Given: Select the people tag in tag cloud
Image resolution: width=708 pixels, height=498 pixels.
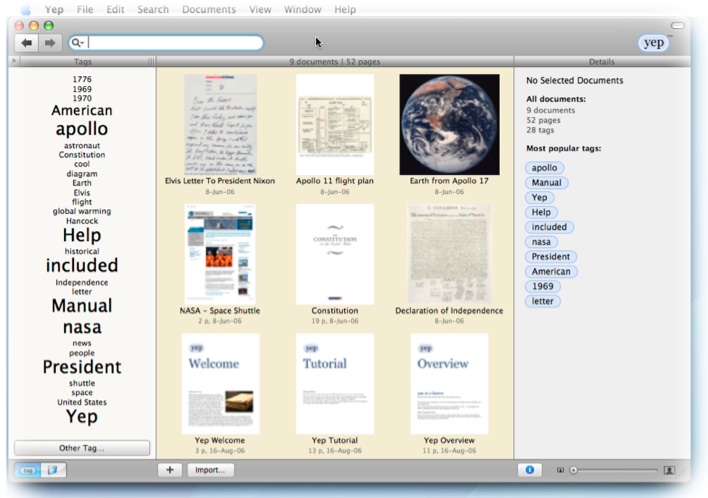Looking at the screenshot, I should coord(82,353).
